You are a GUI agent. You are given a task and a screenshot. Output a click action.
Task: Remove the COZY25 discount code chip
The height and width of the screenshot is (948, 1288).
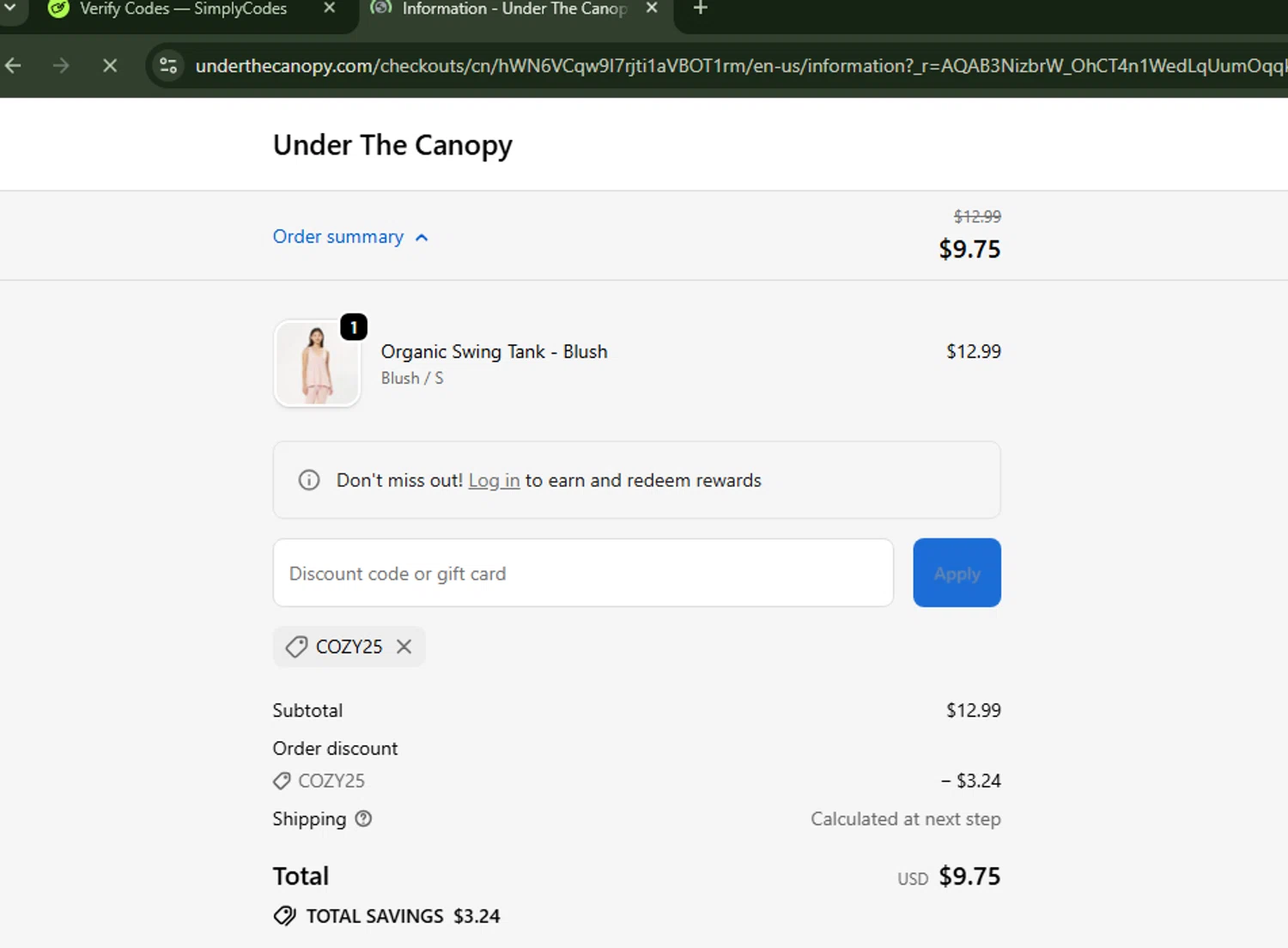[x=404, y=647]
